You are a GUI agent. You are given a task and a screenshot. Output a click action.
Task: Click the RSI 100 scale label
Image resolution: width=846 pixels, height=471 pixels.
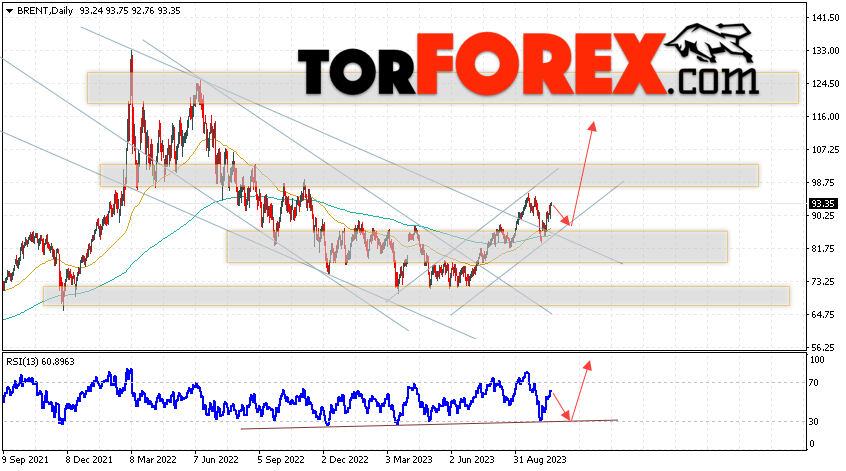click(x=818, y=360)
